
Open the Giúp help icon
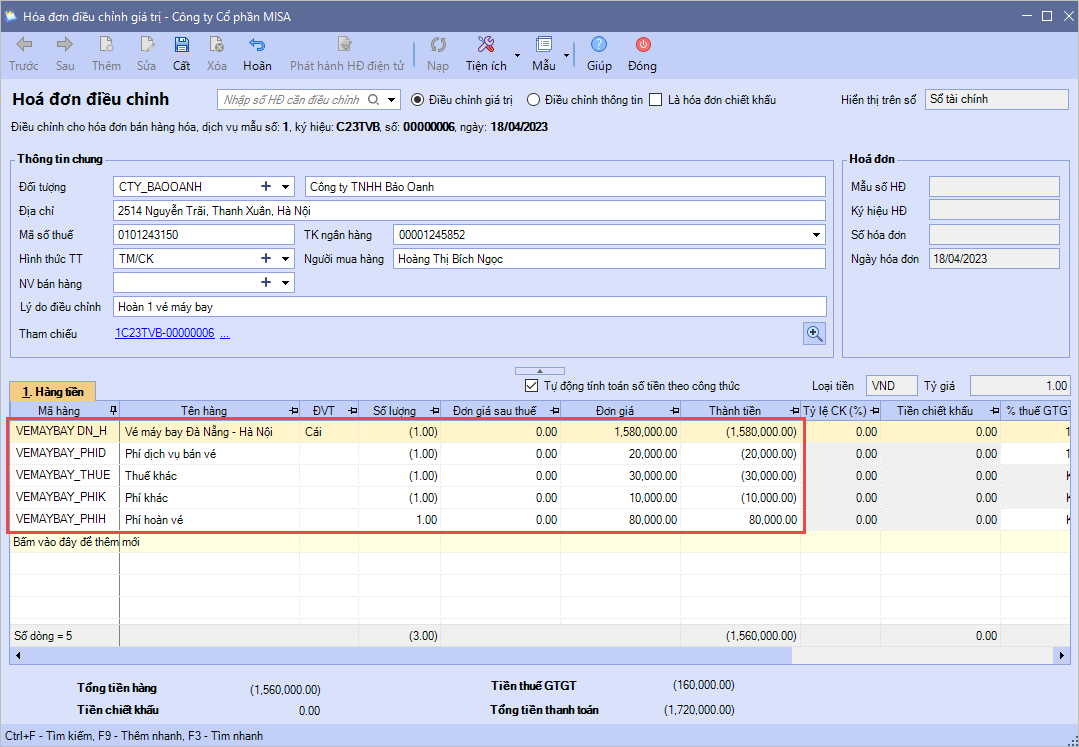coord(599,45)
